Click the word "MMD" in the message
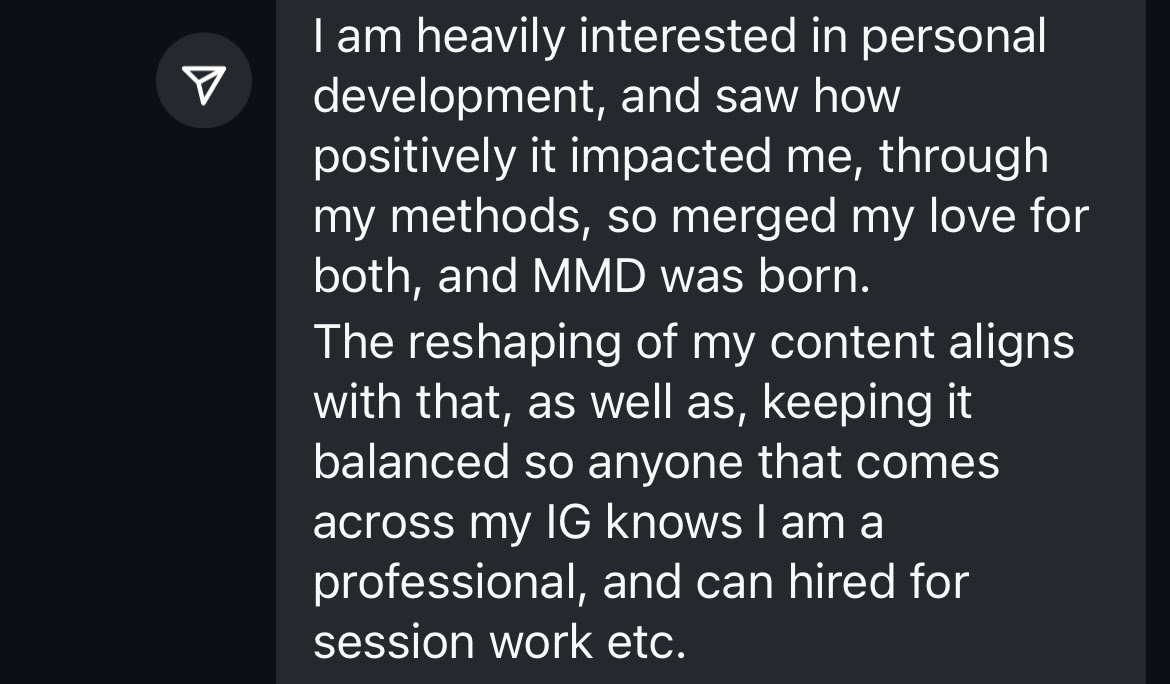Screen dimensions: 1170x684 [589, 276]
